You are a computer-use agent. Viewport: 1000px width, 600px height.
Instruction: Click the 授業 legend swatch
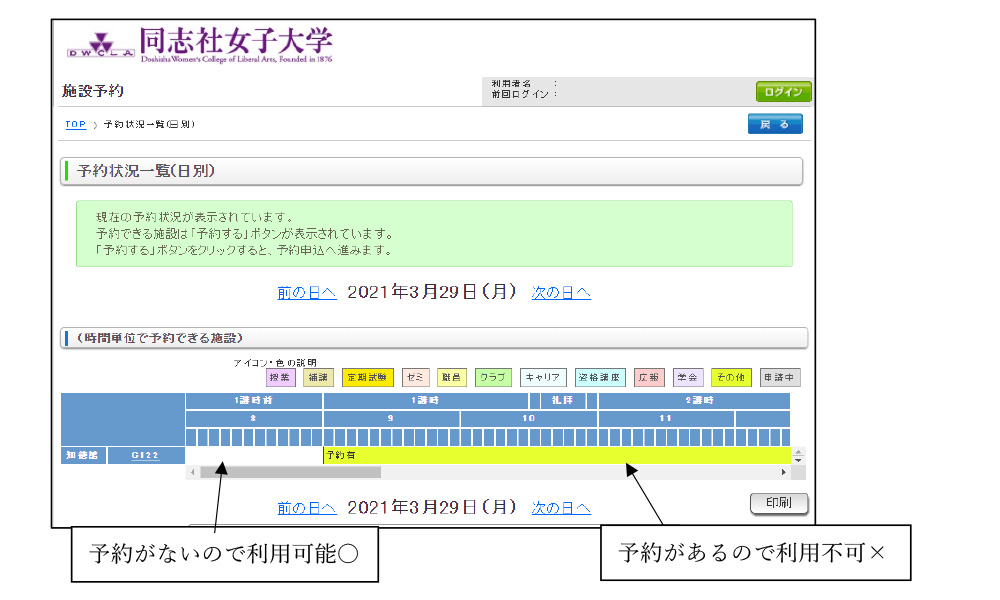[x=281, y=377]
